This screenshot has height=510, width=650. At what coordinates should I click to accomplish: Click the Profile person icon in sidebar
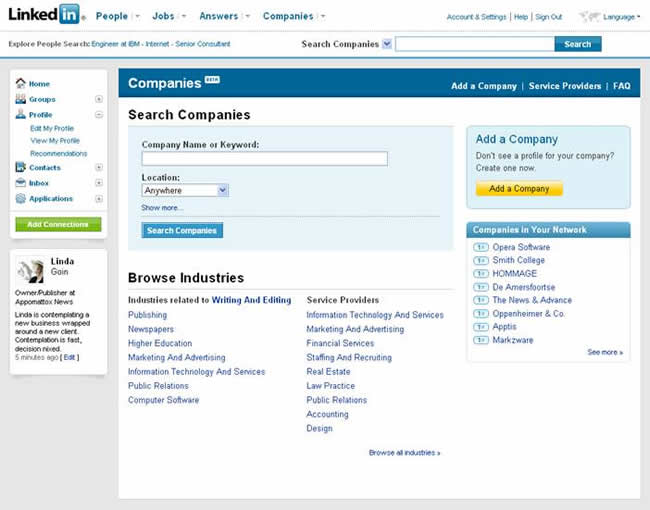pos(21,114)
